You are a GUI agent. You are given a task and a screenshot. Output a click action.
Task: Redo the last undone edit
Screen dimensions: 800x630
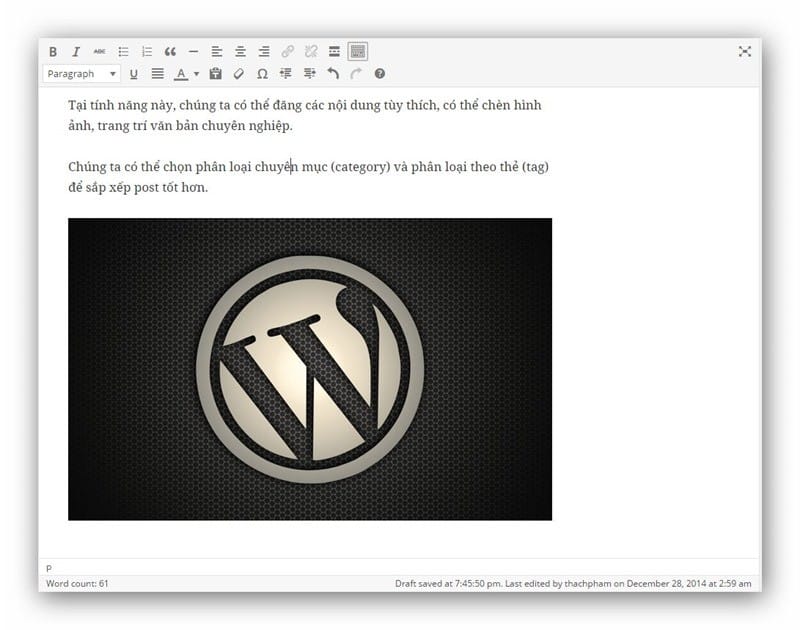(x=356, y=74)
